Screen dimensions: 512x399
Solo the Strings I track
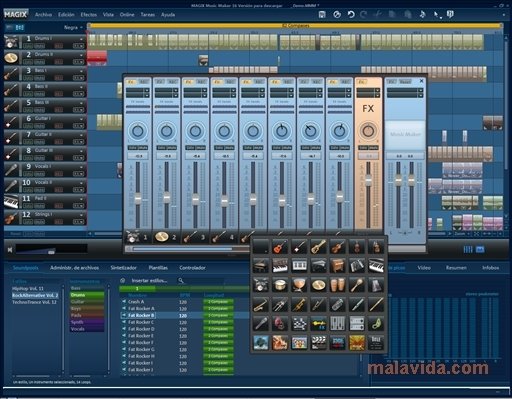[28, 222]
